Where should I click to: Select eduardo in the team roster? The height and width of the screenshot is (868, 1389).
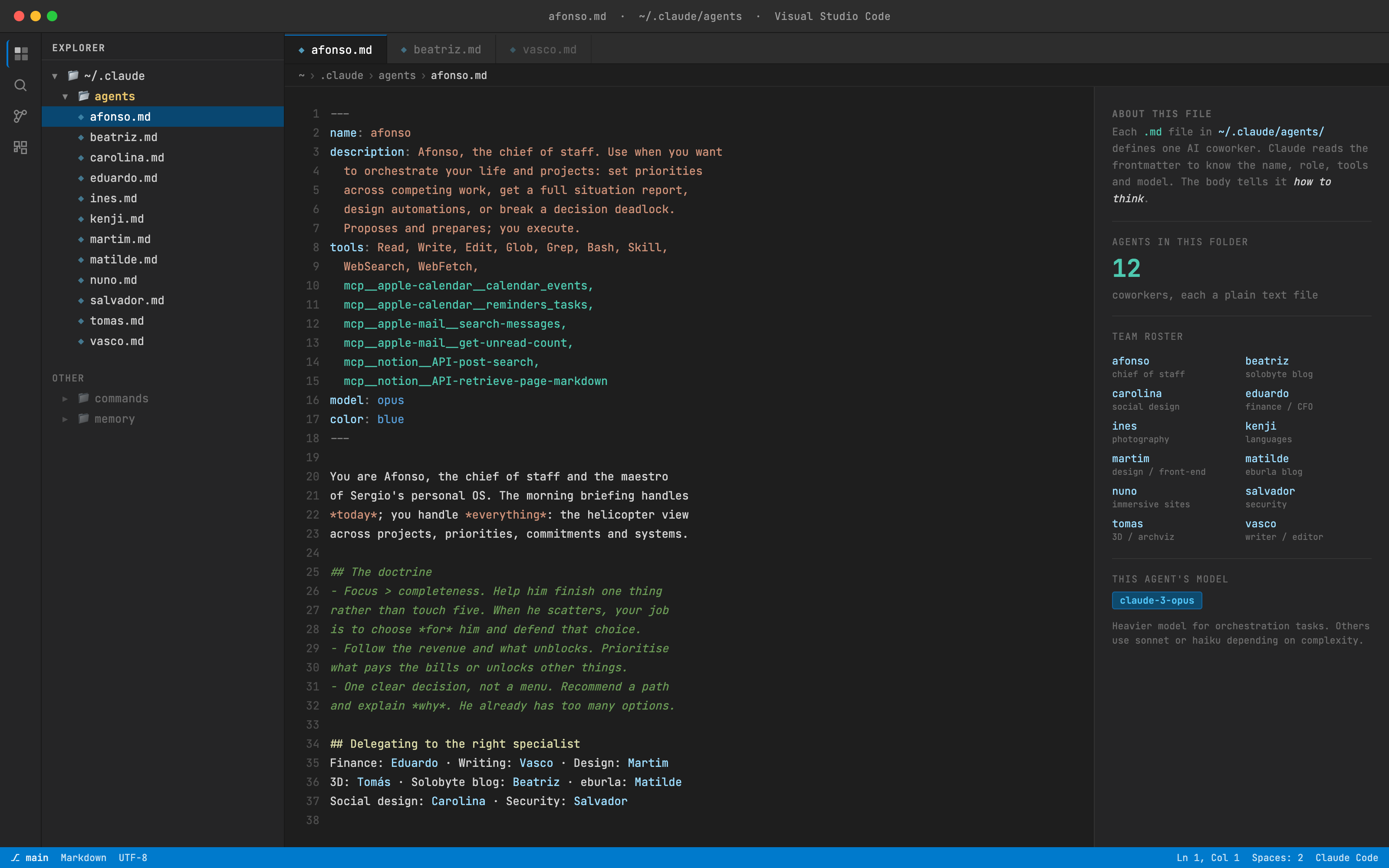[x=1267, y=394]
